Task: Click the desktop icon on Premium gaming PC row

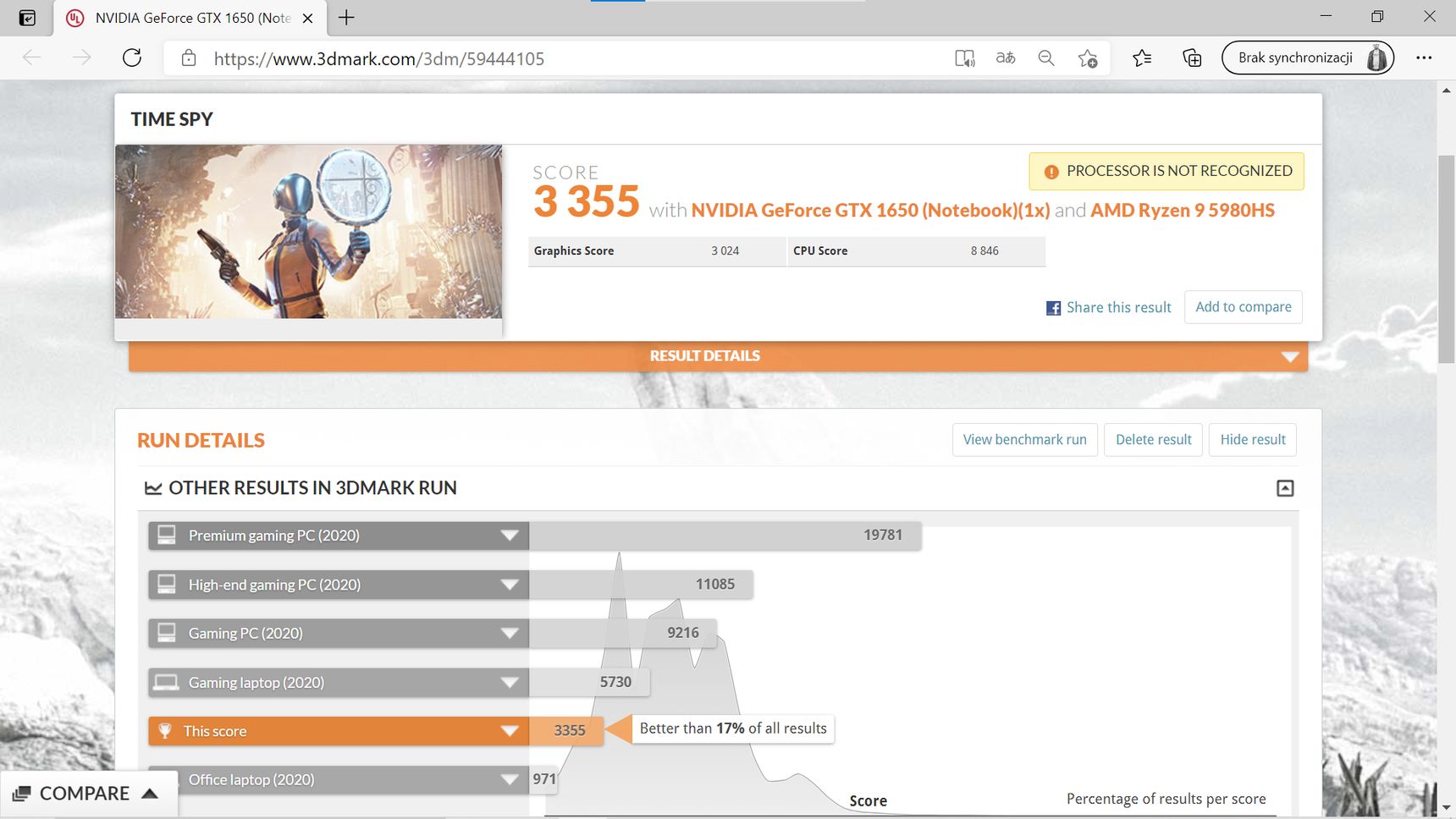Action: (167, 535)
